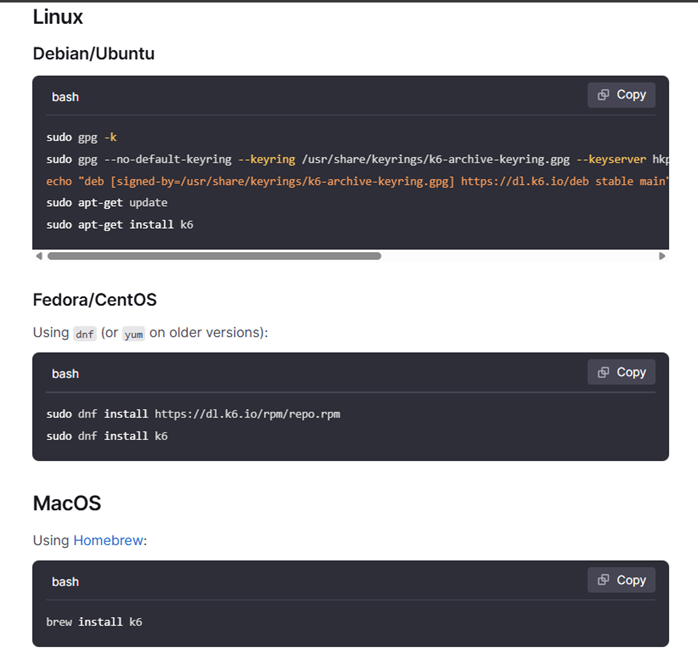Click the inline 'dnf' code label
698x664 pixels.
click(x=85, y=334)
